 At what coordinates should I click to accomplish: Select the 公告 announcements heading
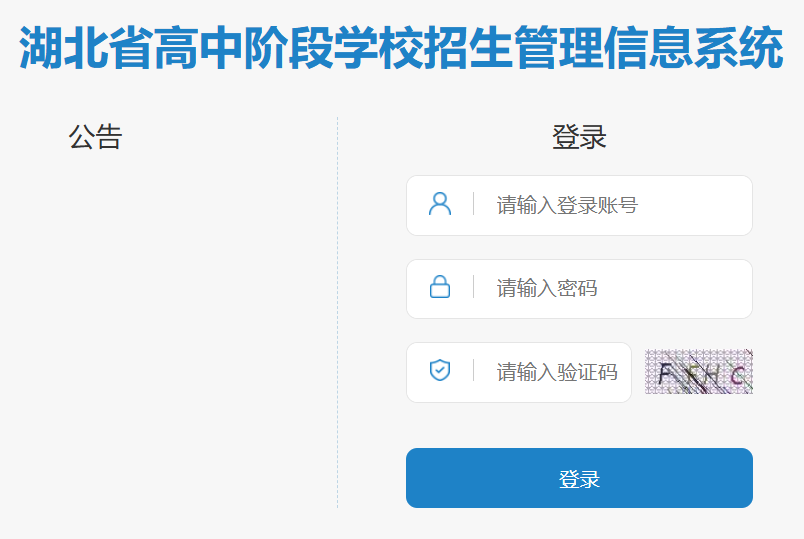(x=95, y=137)
